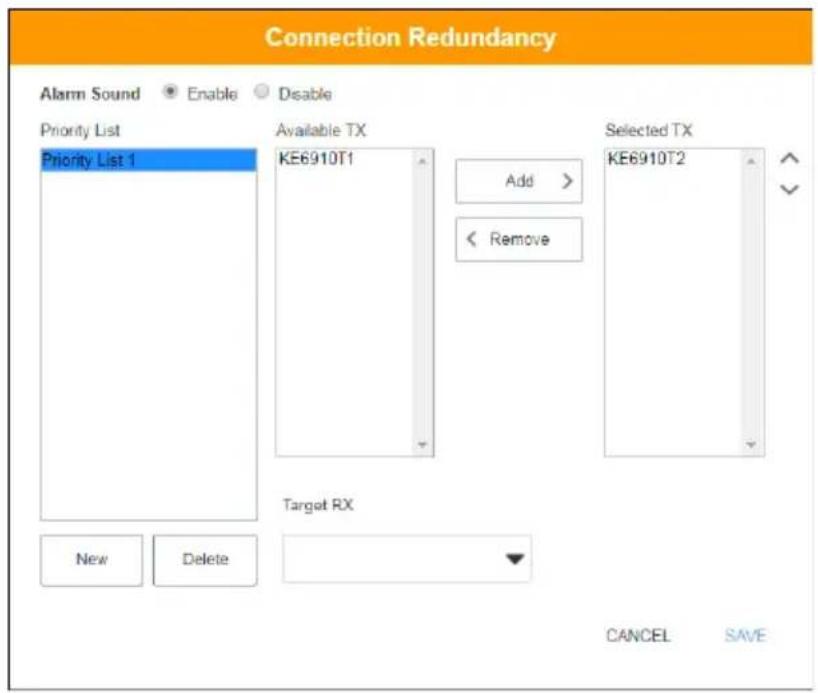Create a New priority list
The height and width of the screenshot is (693, 818).
(91, 560)
